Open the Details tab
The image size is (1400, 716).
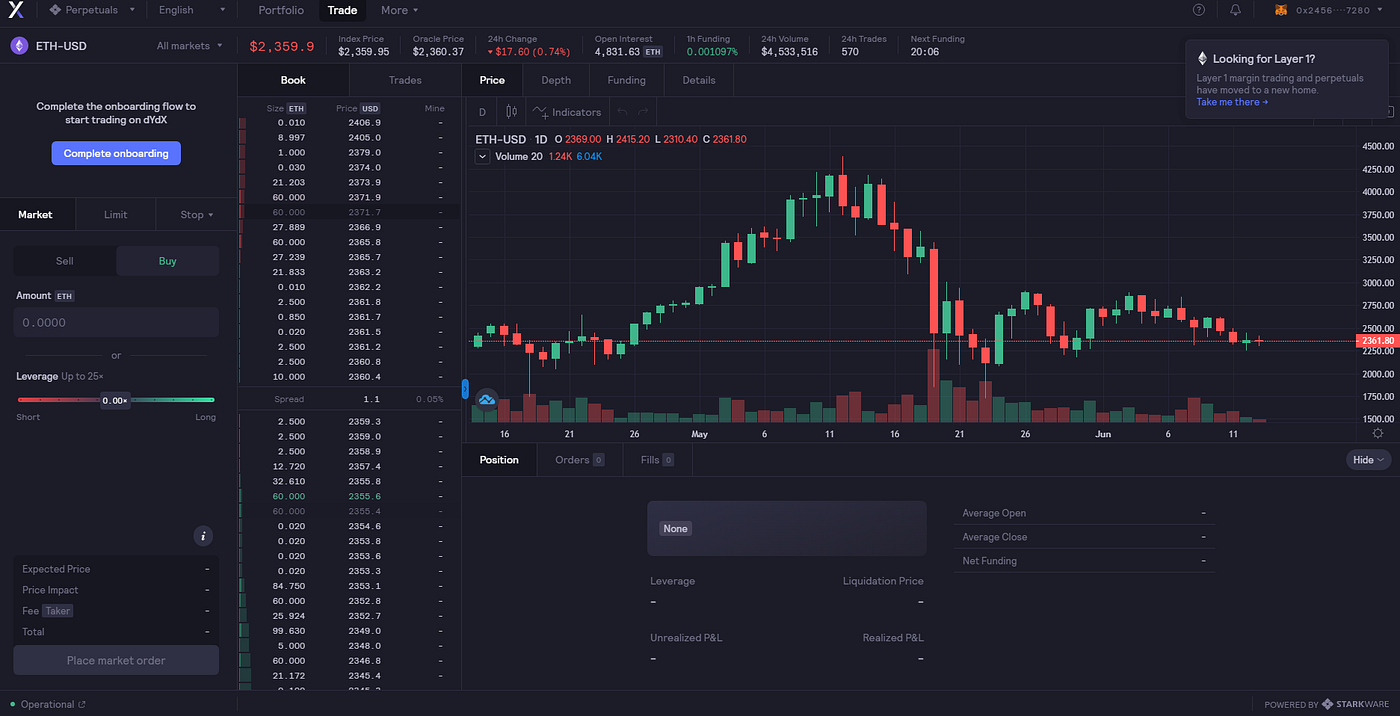[x=699, y=80]
